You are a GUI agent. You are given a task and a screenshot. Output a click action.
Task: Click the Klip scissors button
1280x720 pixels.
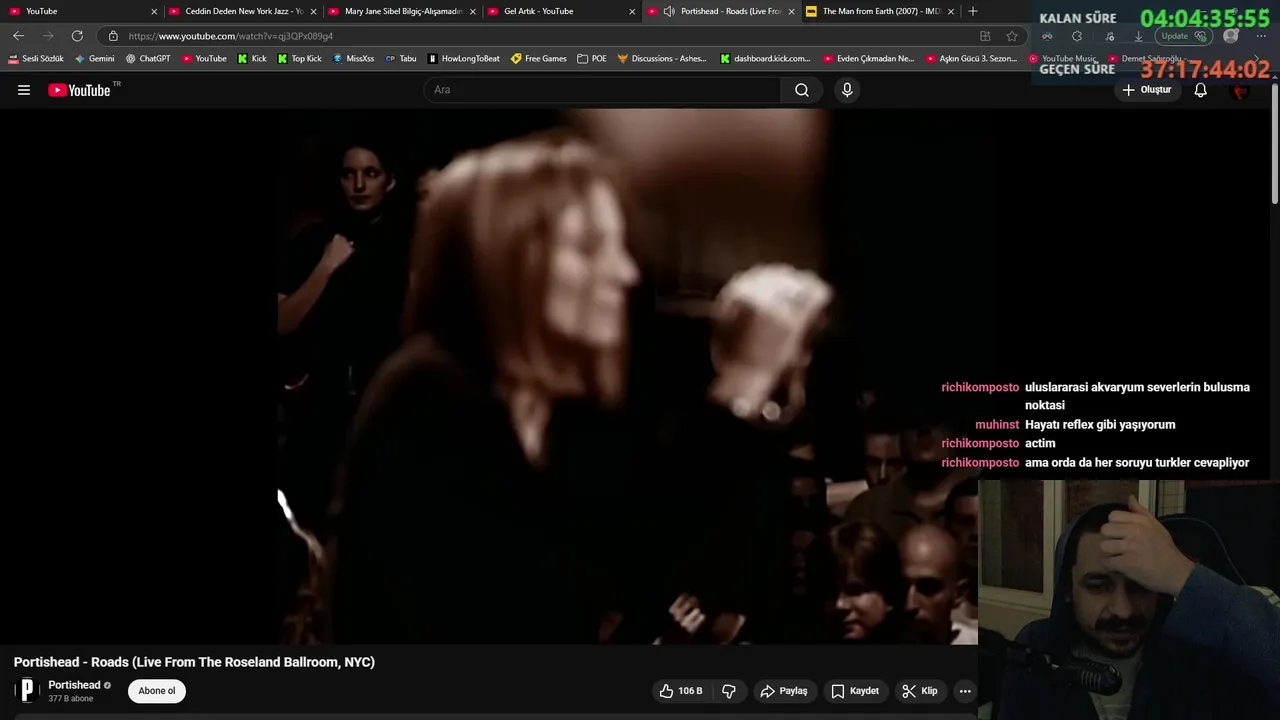[x=920, y=691]
